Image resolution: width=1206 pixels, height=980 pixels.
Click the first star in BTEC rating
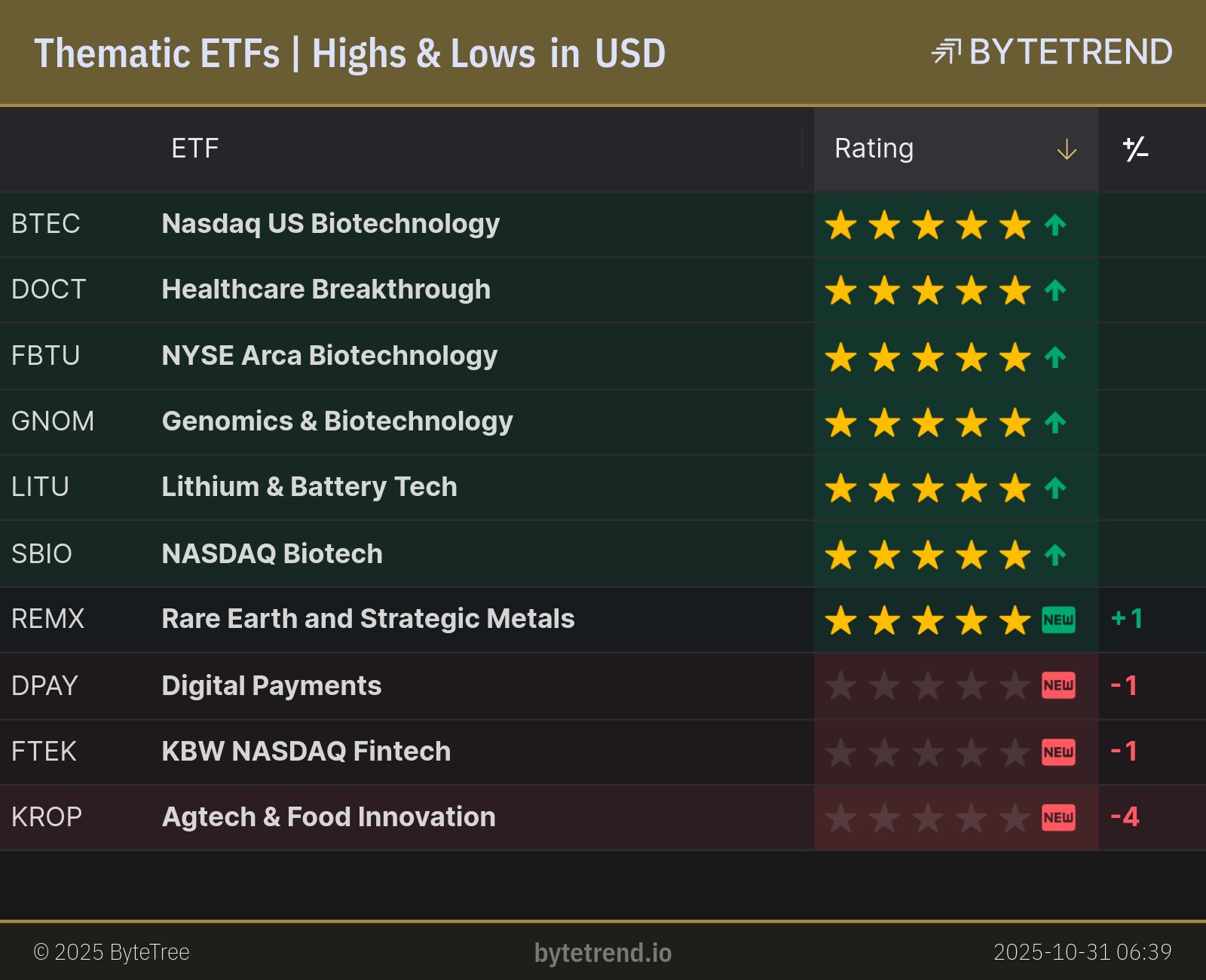pyautogui.click(x=840, y=225)
